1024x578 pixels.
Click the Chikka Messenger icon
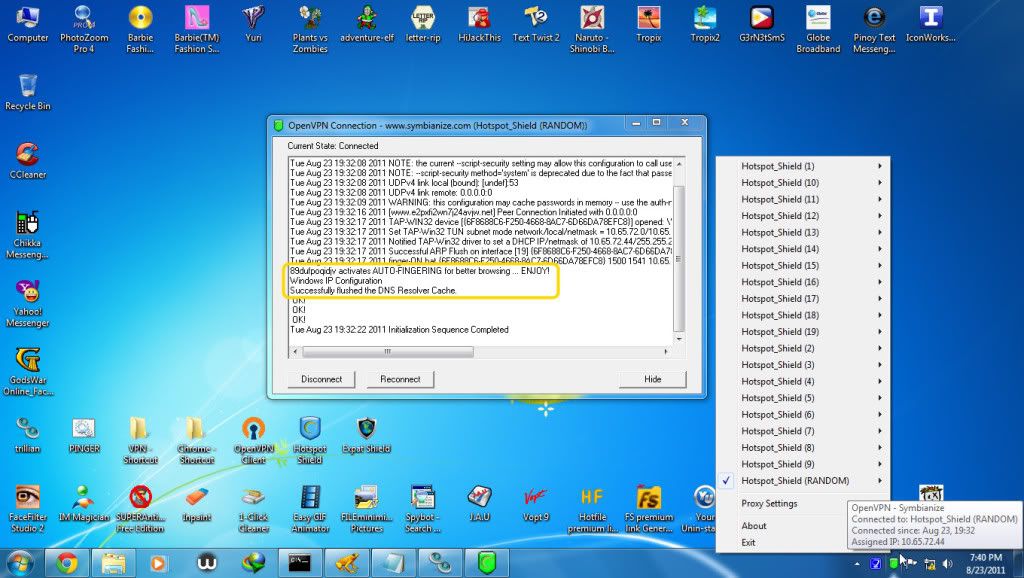(x=27, y=234)
